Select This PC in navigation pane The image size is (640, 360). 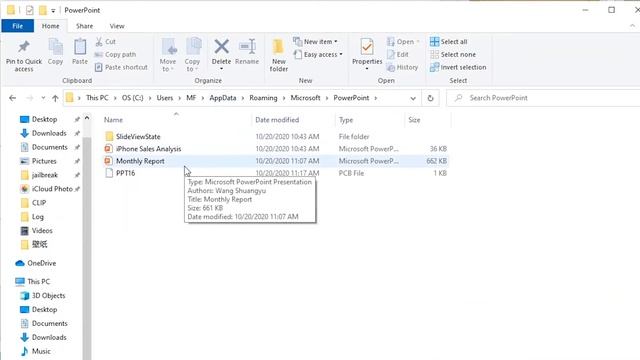pos(38,282)
